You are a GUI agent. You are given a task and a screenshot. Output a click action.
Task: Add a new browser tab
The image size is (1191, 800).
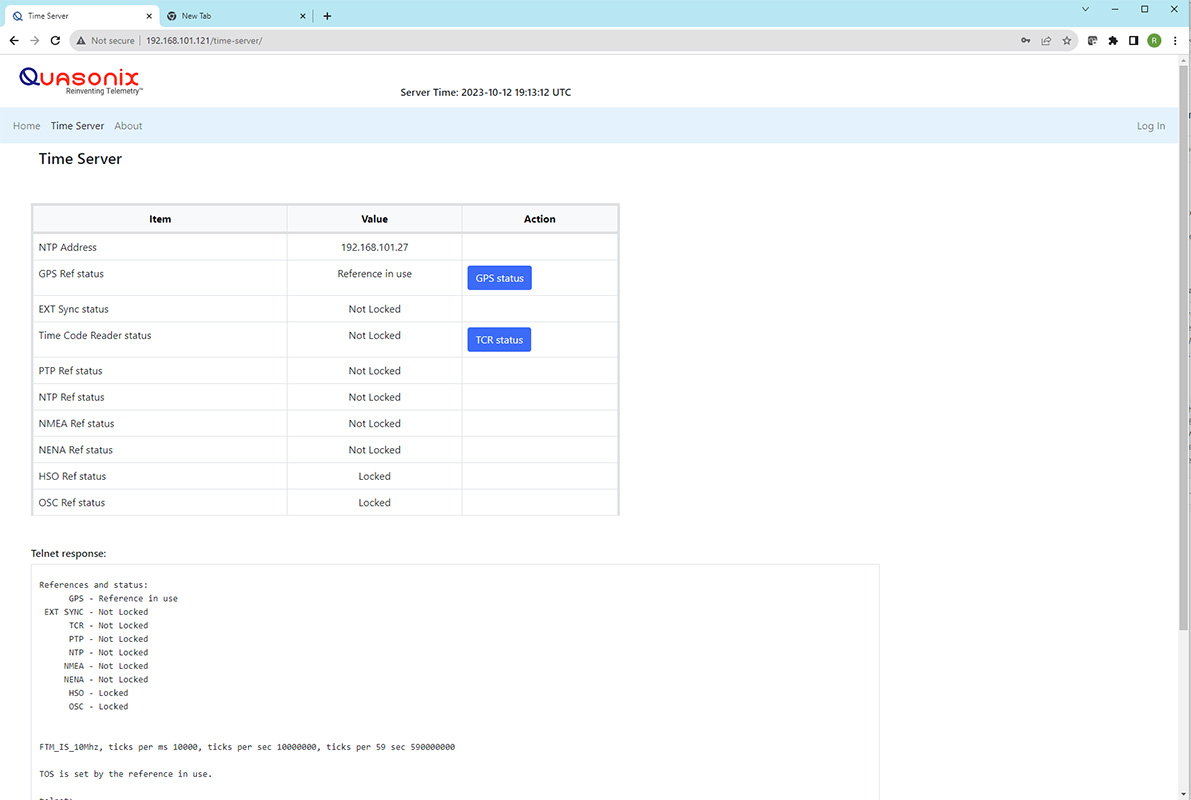[x=327, y=16]
